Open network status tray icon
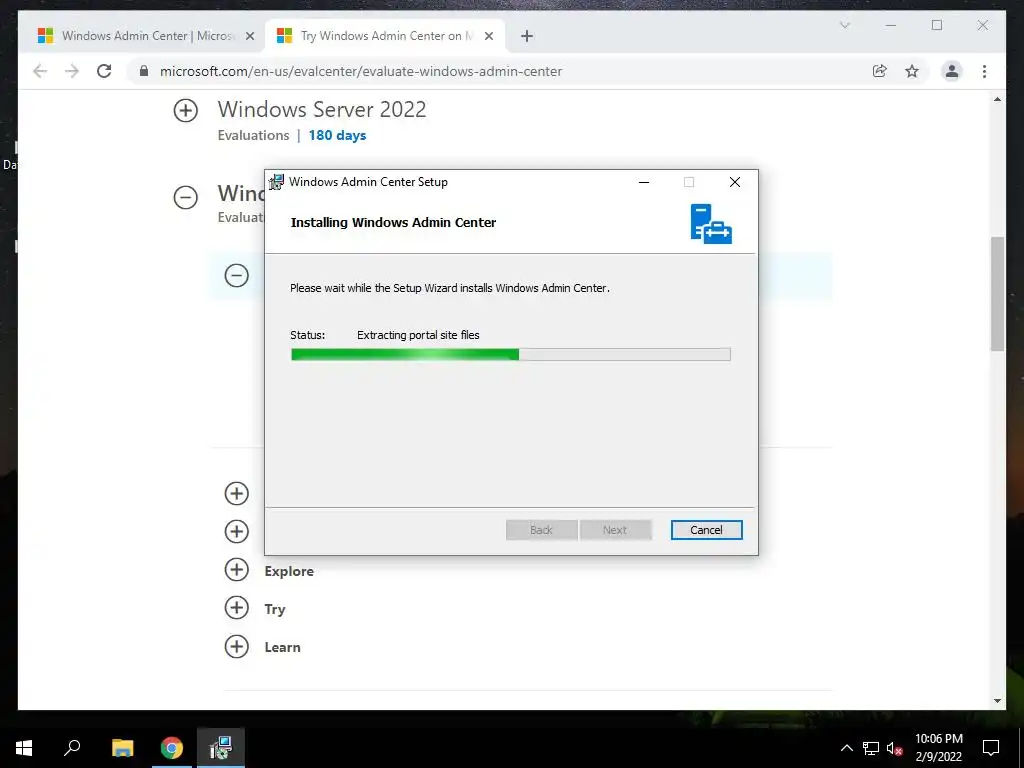Screen dimensions: 1024x768 click(871, 748)
